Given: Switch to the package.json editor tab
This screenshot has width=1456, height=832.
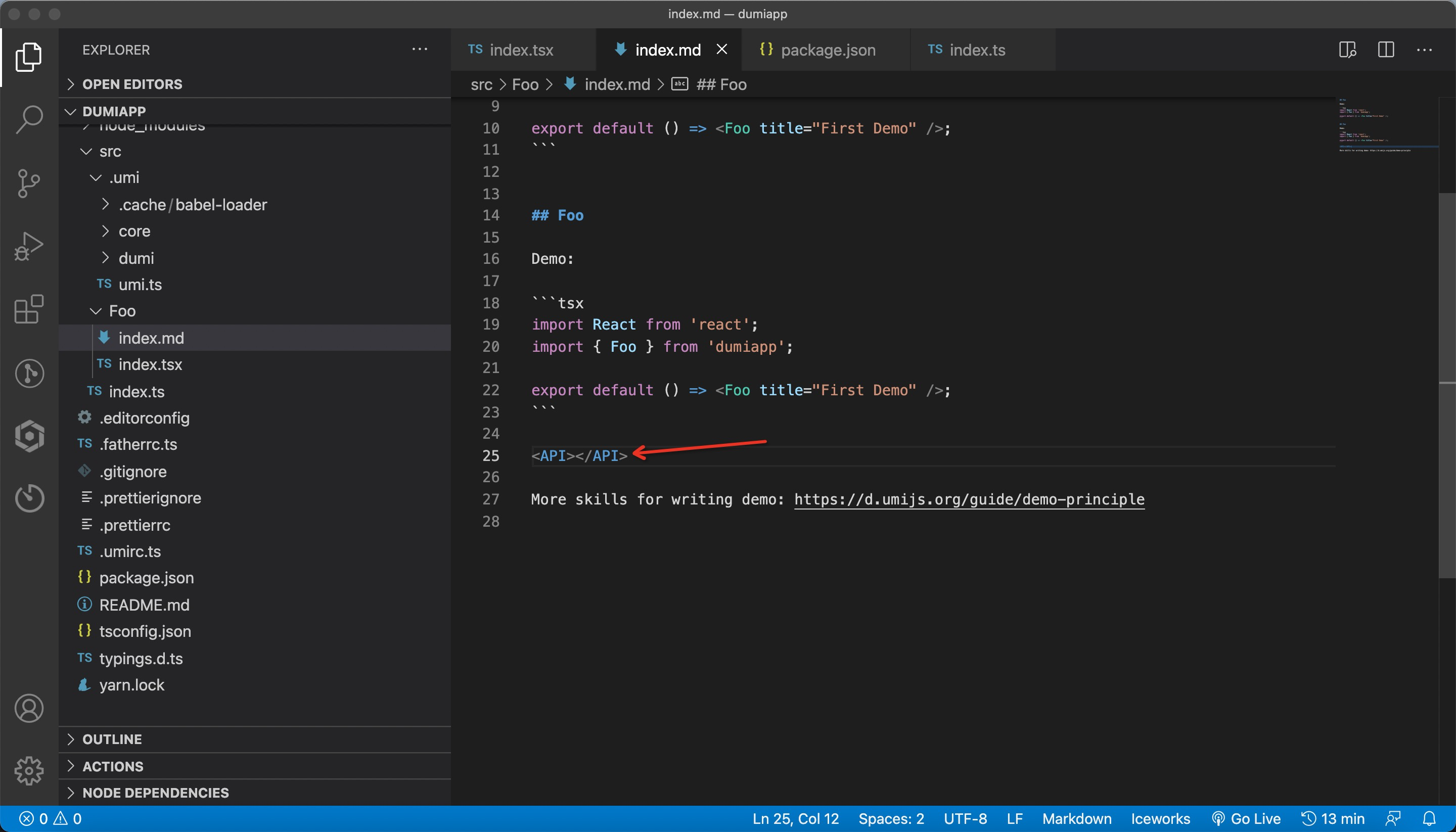Looking at the screenshot, I should tap(826, 50).
